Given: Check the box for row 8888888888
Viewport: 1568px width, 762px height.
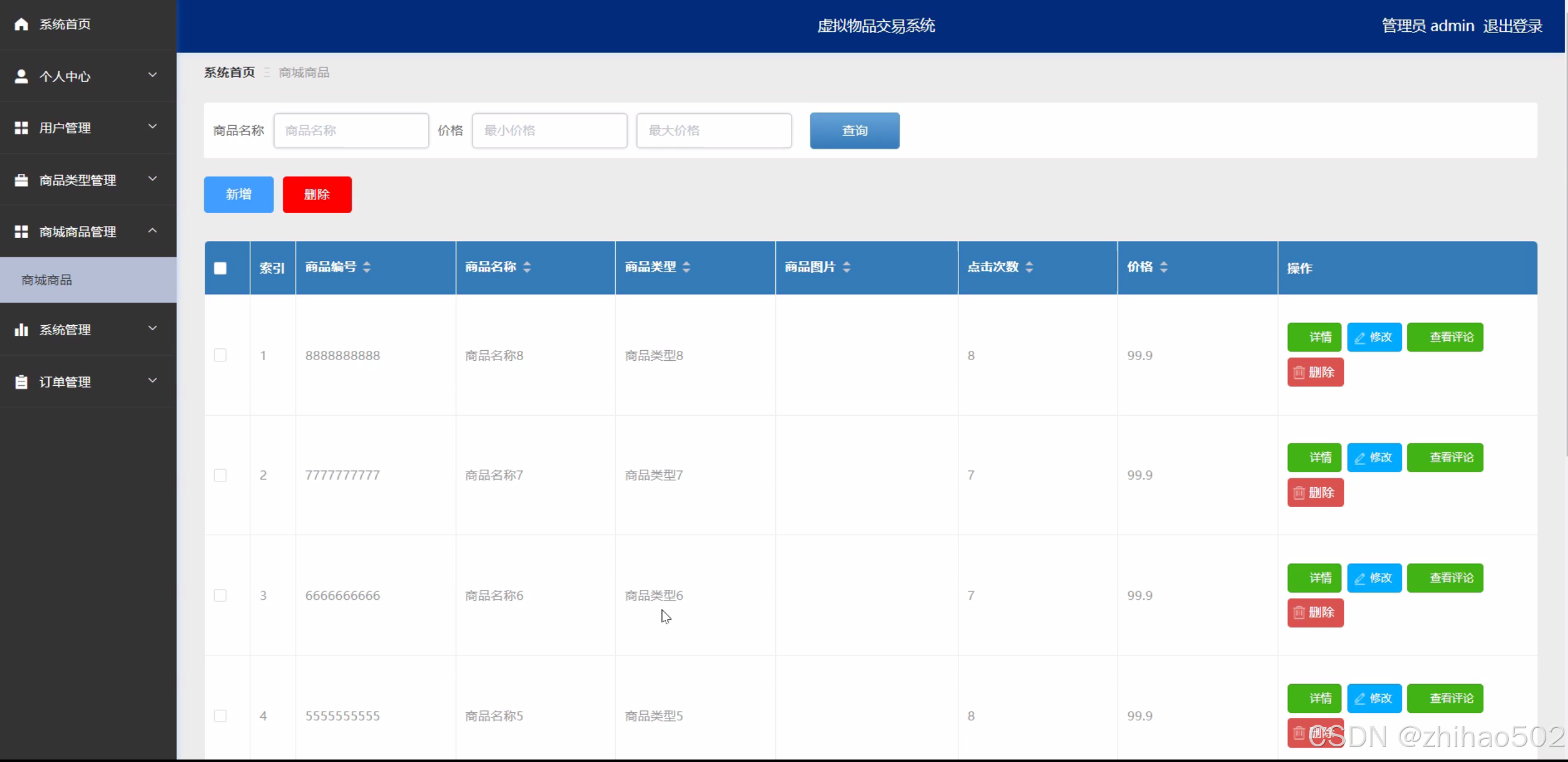Looking at the screenshot, I should pyautogui.click(x=220, y=355).
